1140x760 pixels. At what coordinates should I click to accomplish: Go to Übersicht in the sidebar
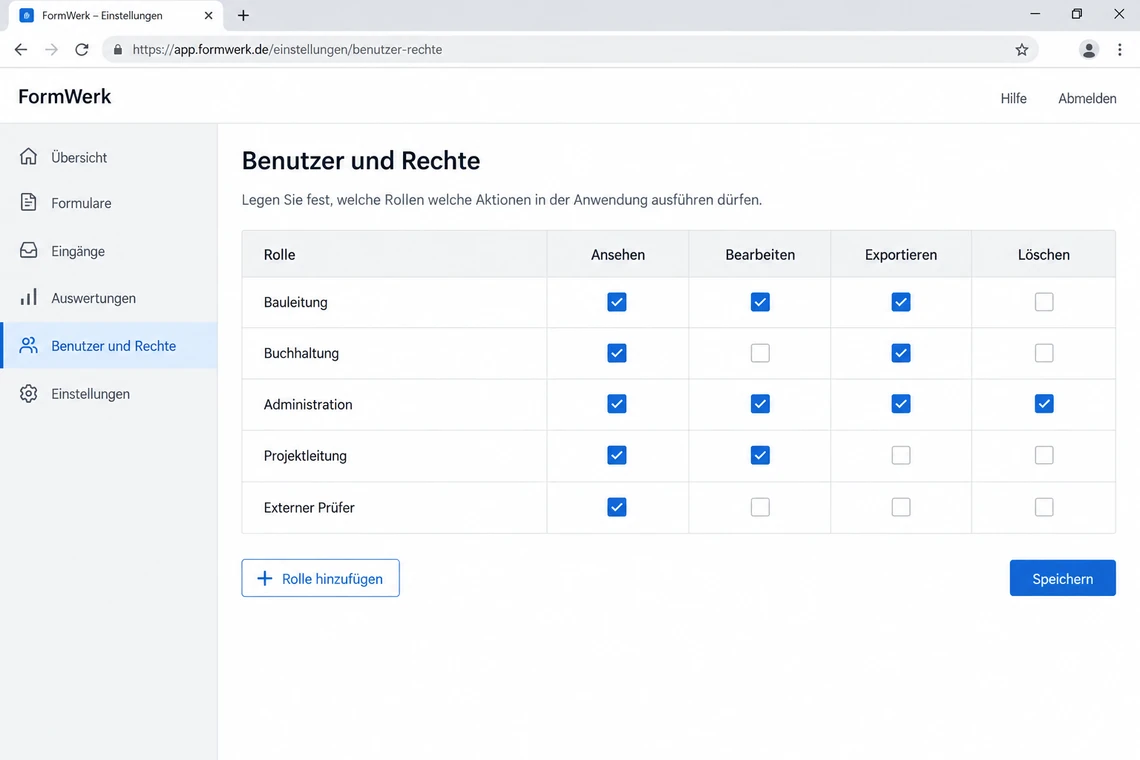109,157
